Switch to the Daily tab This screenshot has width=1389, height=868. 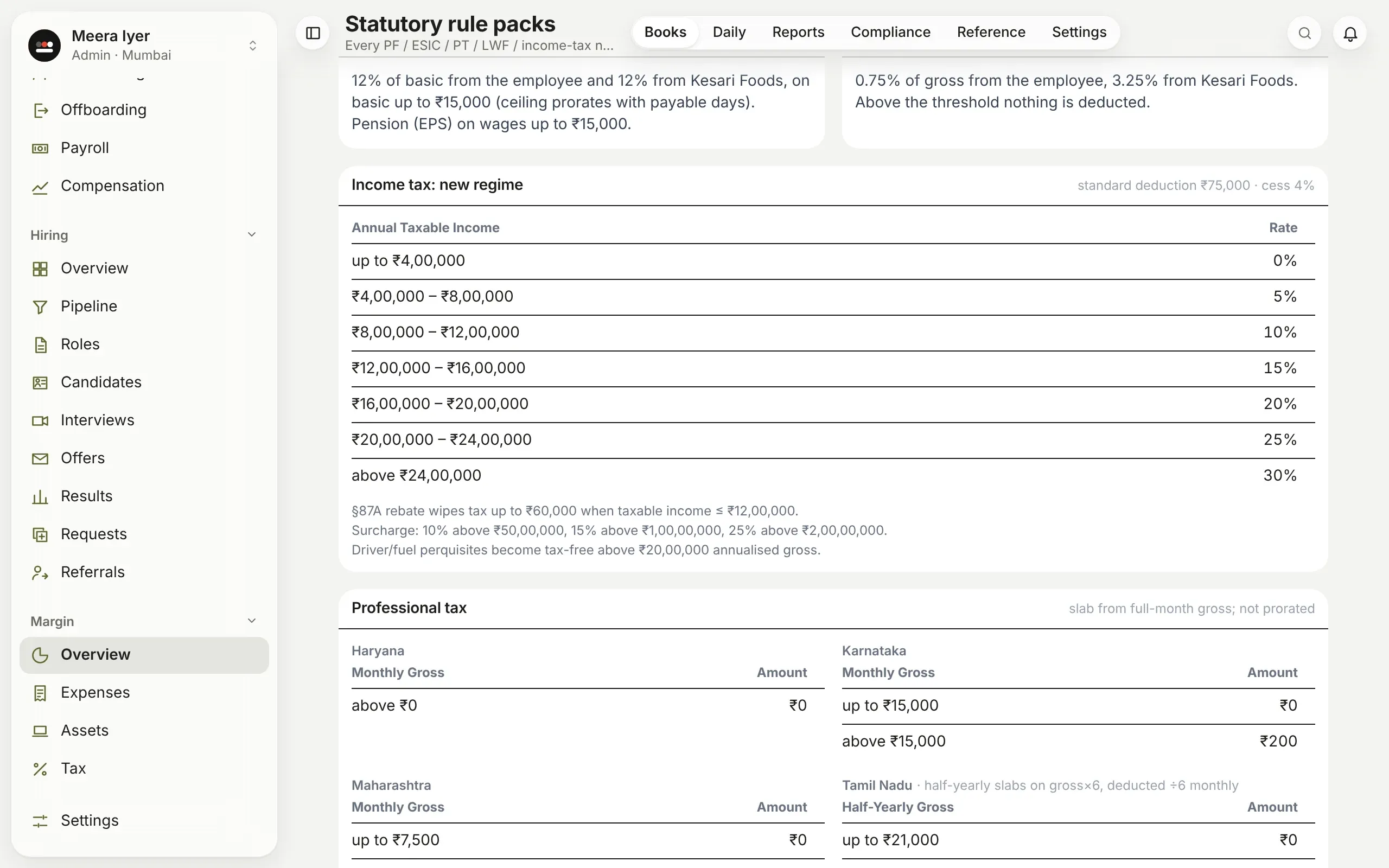(729, 32)
